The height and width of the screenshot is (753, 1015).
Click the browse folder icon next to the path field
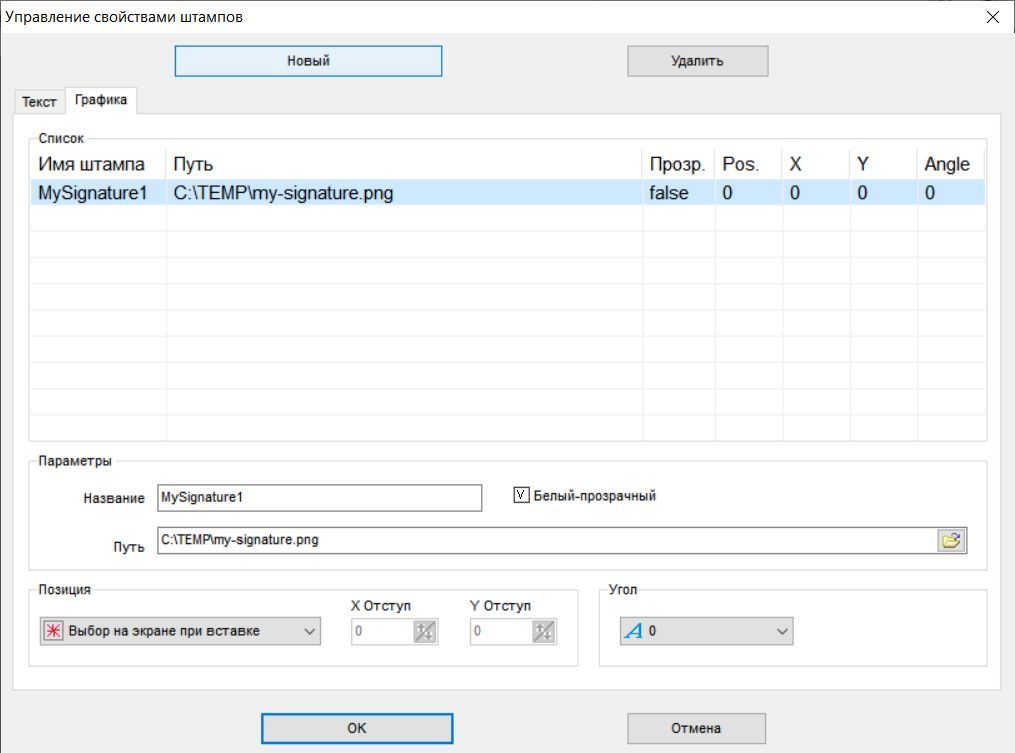(951, 540)
